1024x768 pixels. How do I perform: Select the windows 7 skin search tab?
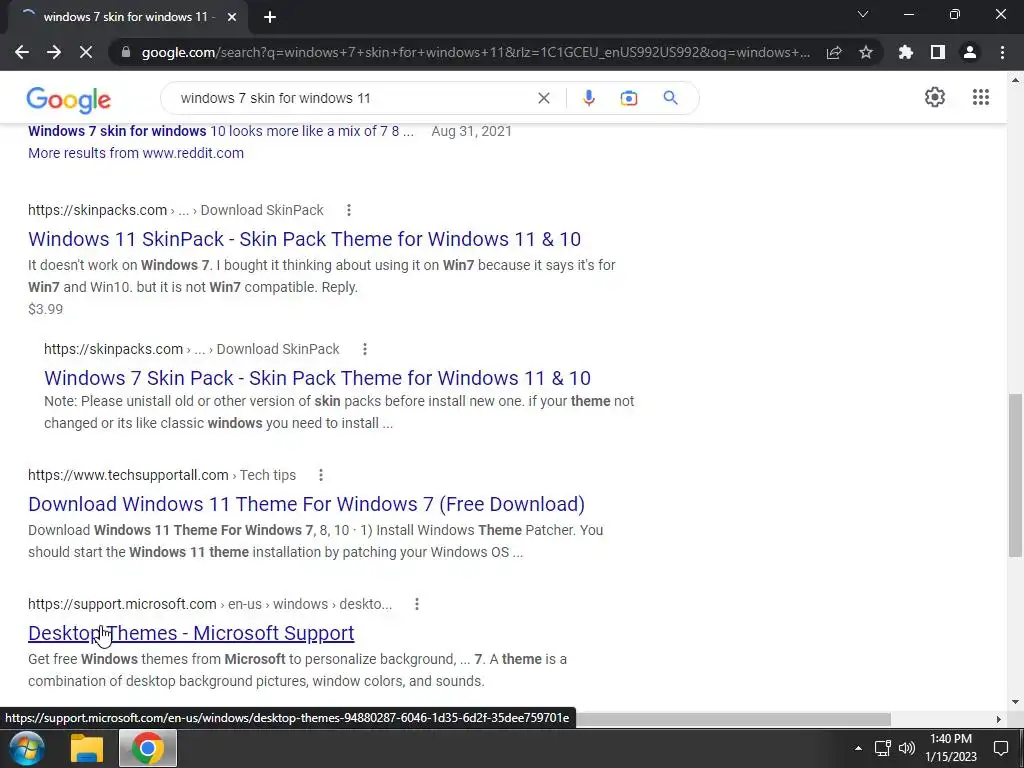pos(127,17)
